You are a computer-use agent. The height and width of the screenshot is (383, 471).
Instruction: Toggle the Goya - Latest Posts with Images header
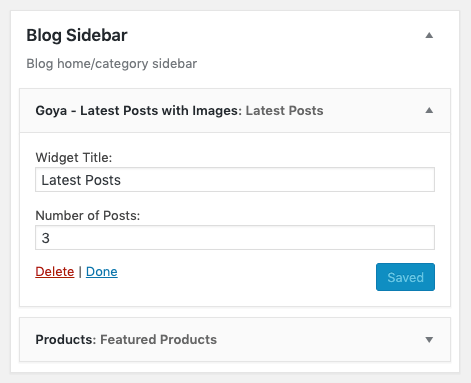(x=235, y=111)
